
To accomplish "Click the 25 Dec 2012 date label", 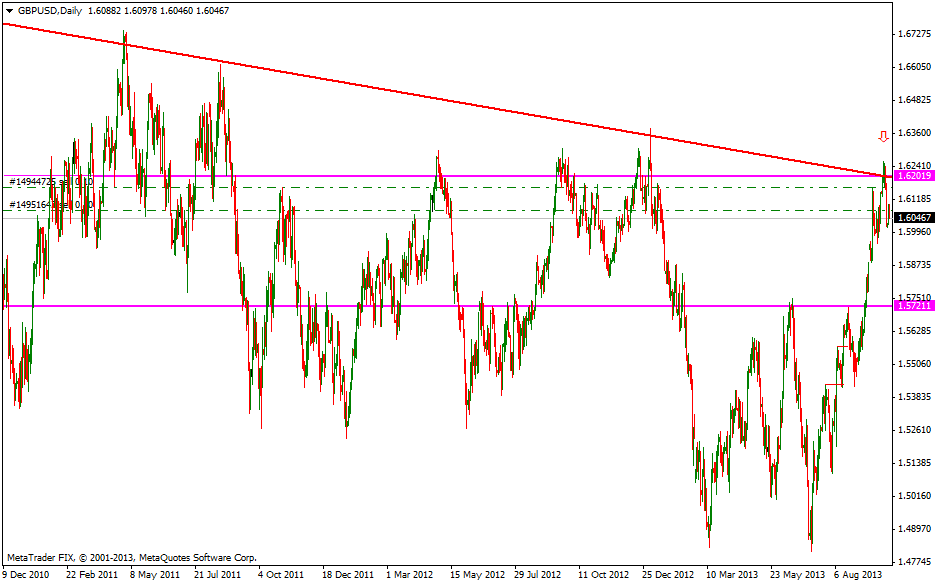I will (667, 575).
